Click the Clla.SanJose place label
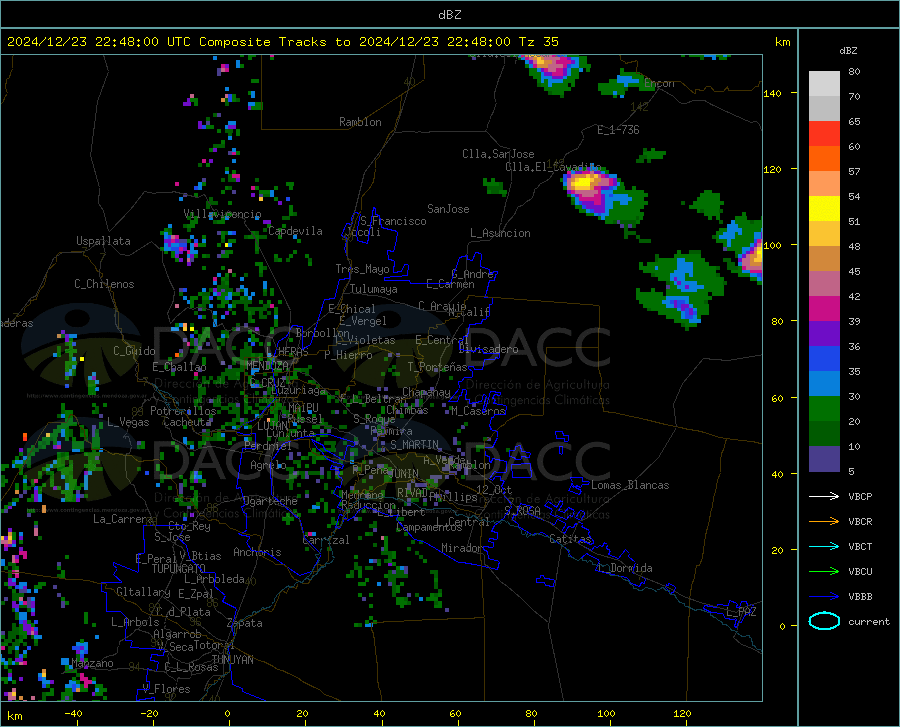This screenshot has width=900, height=727. (x=498, y=154)
